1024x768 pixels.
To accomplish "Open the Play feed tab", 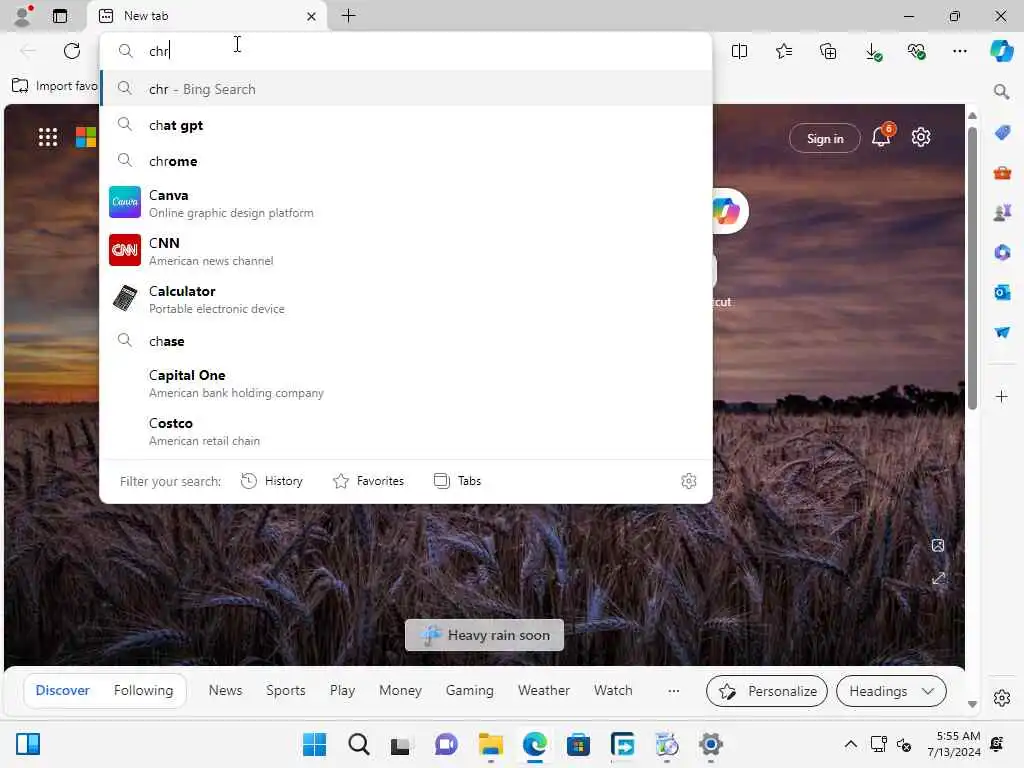I will tap(342, 690).
